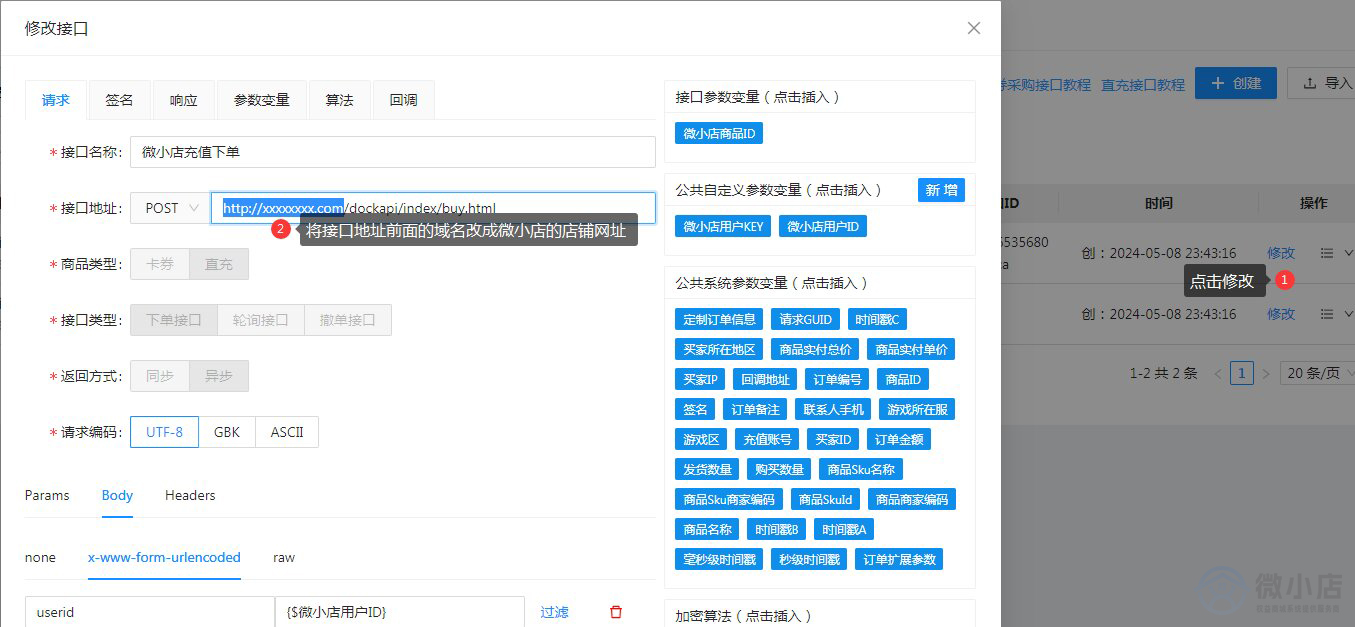Image resolution: width=1355 pixels, height=627 pixels.
Task: Click the plus 创建 button
Action: pyautogui.click(x=1236, y=83)
